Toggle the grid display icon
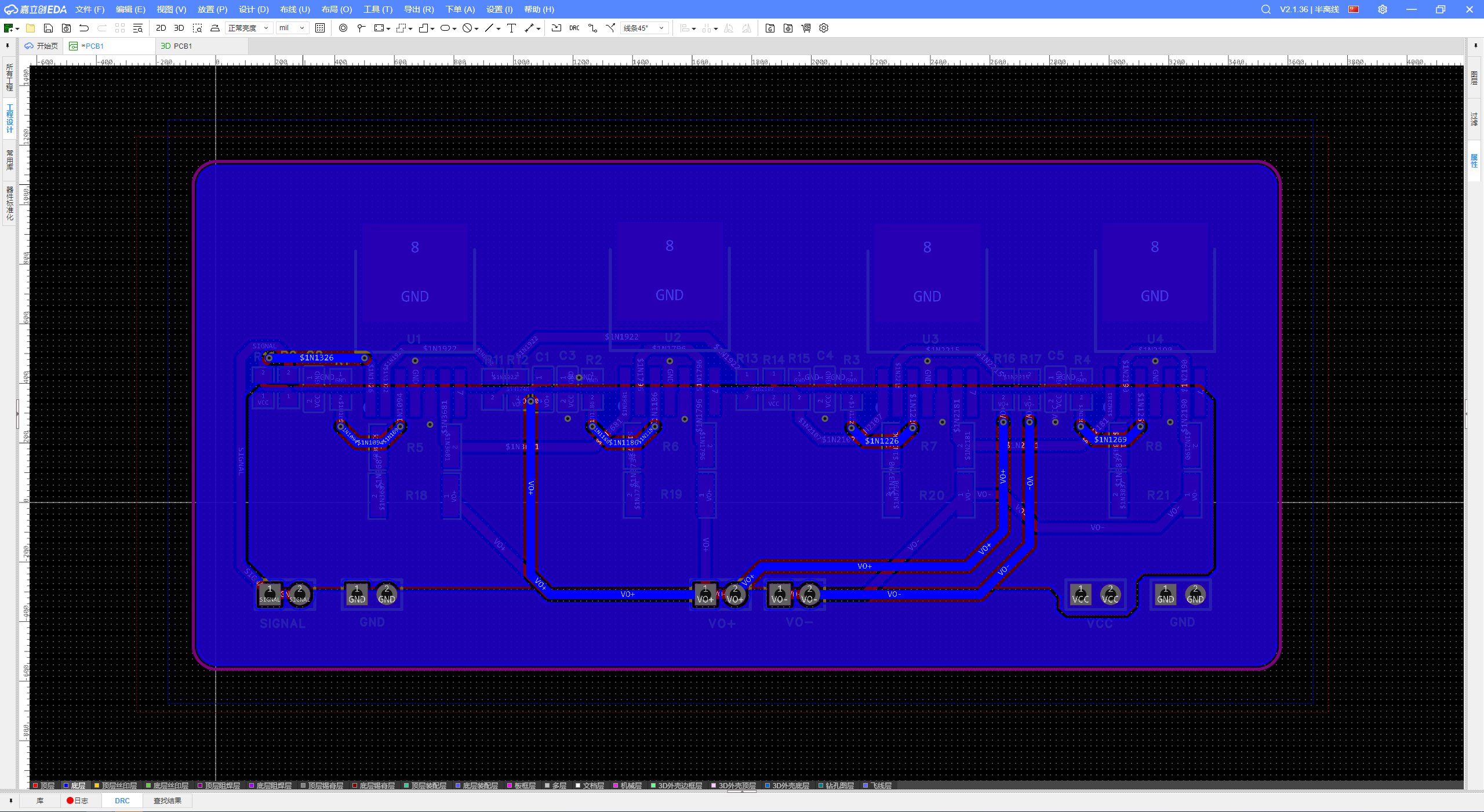The height and width of the screenshot is (812, 1484). click(320, 28)
